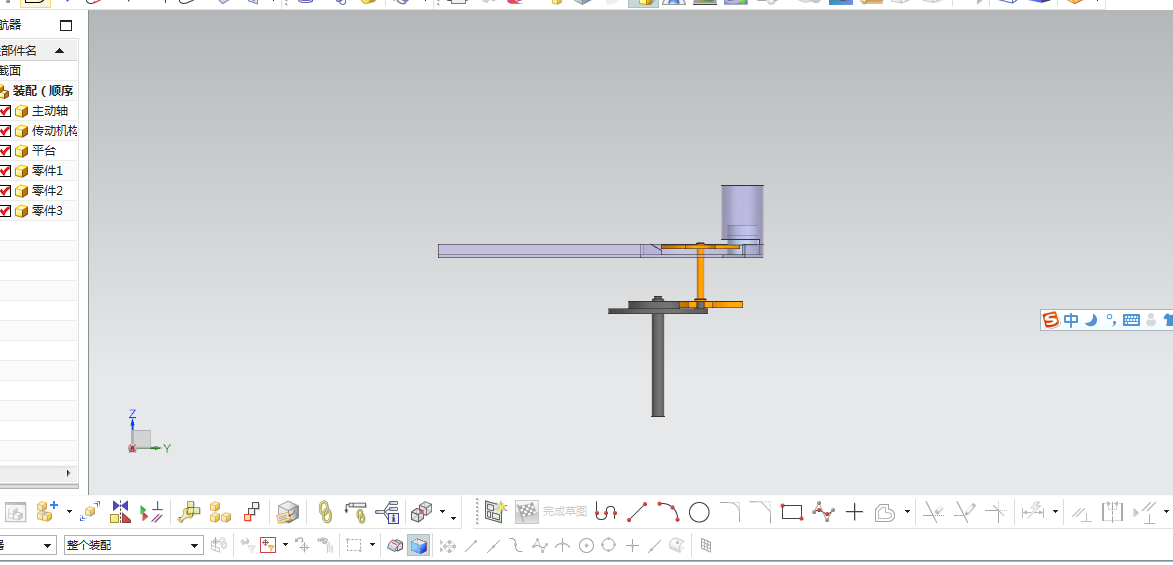Open the sketch toolbar overflow arrow at far right

tap(1166, 513)
